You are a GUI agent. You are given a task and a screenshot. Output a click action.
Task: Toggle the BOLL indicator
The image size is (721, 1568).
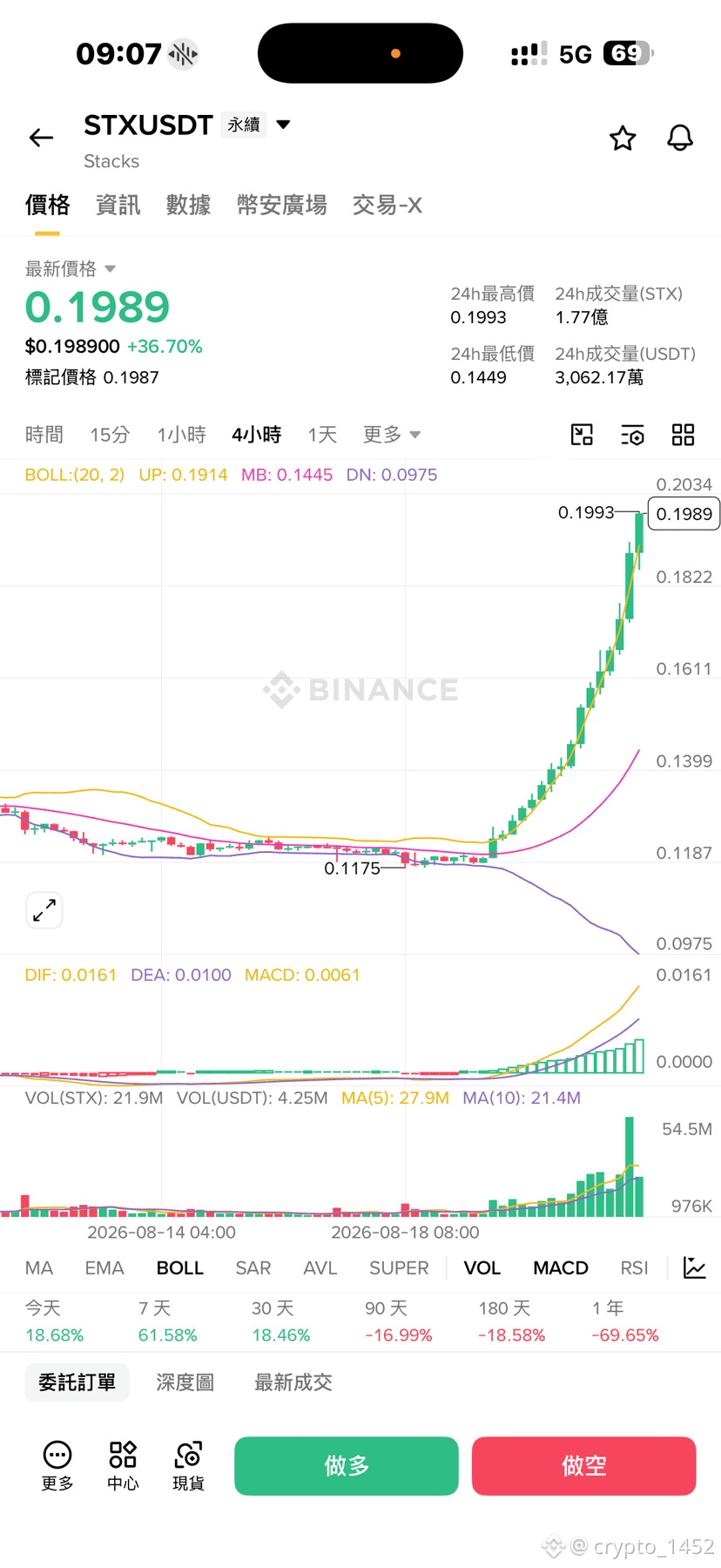180,1267
